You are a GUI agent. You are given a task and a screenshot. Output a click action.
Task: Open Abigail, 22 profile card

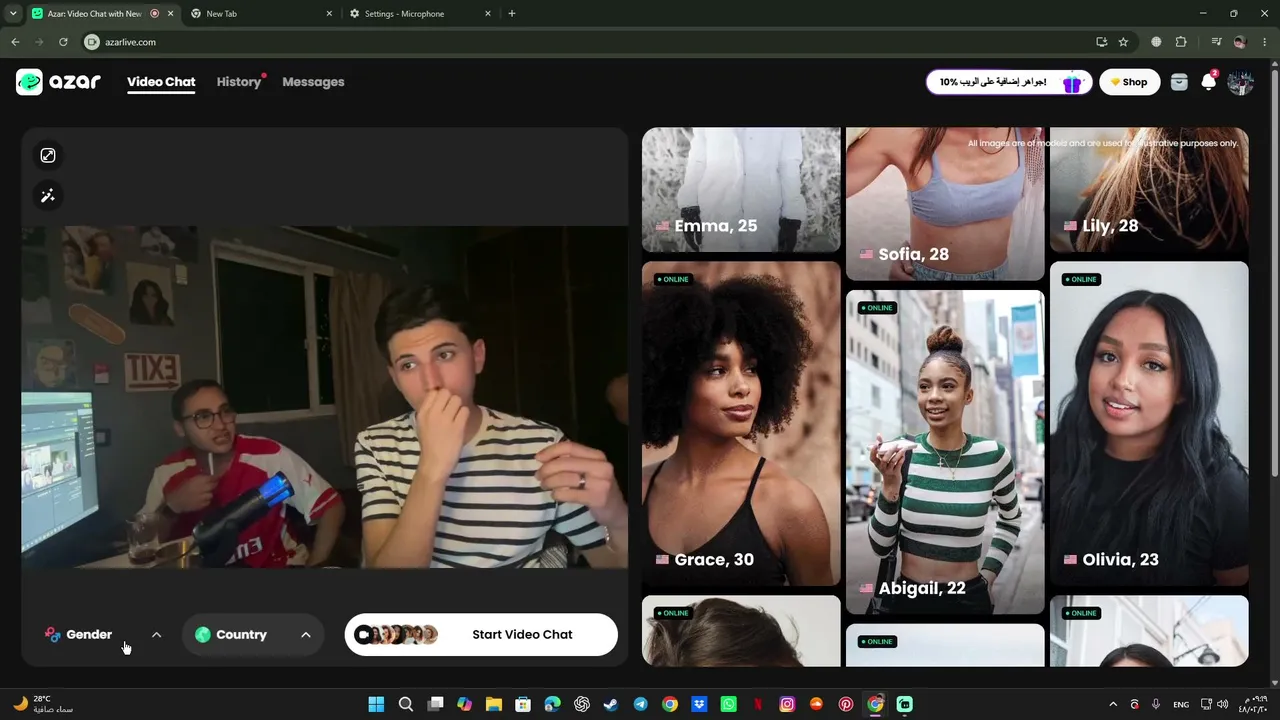945,452
